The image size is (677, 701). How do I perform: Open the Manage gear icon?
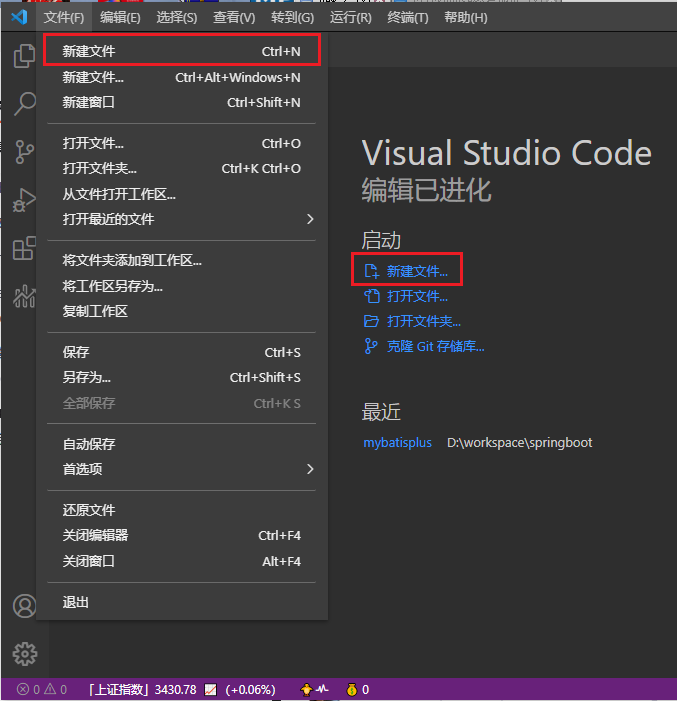[x=24, y=654]
